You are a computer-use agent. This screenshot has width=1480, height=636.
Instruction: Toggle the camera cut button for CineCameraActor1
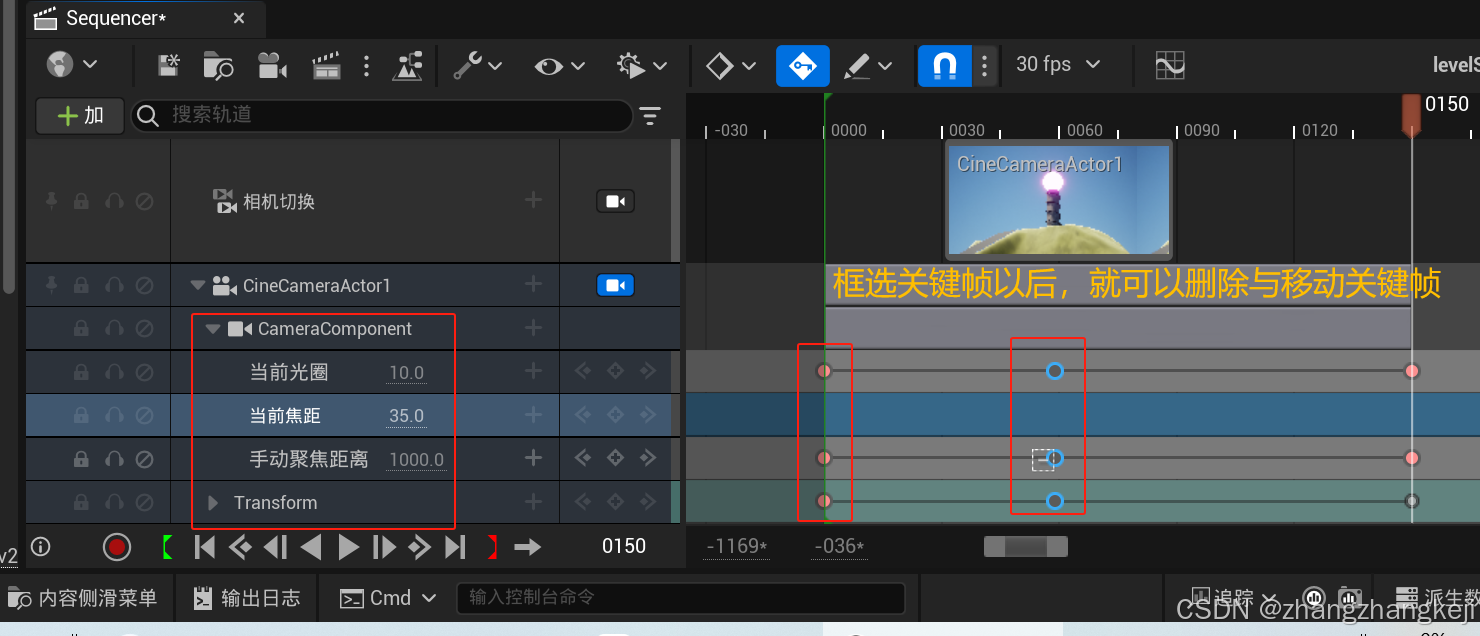(x=617, y=284)
